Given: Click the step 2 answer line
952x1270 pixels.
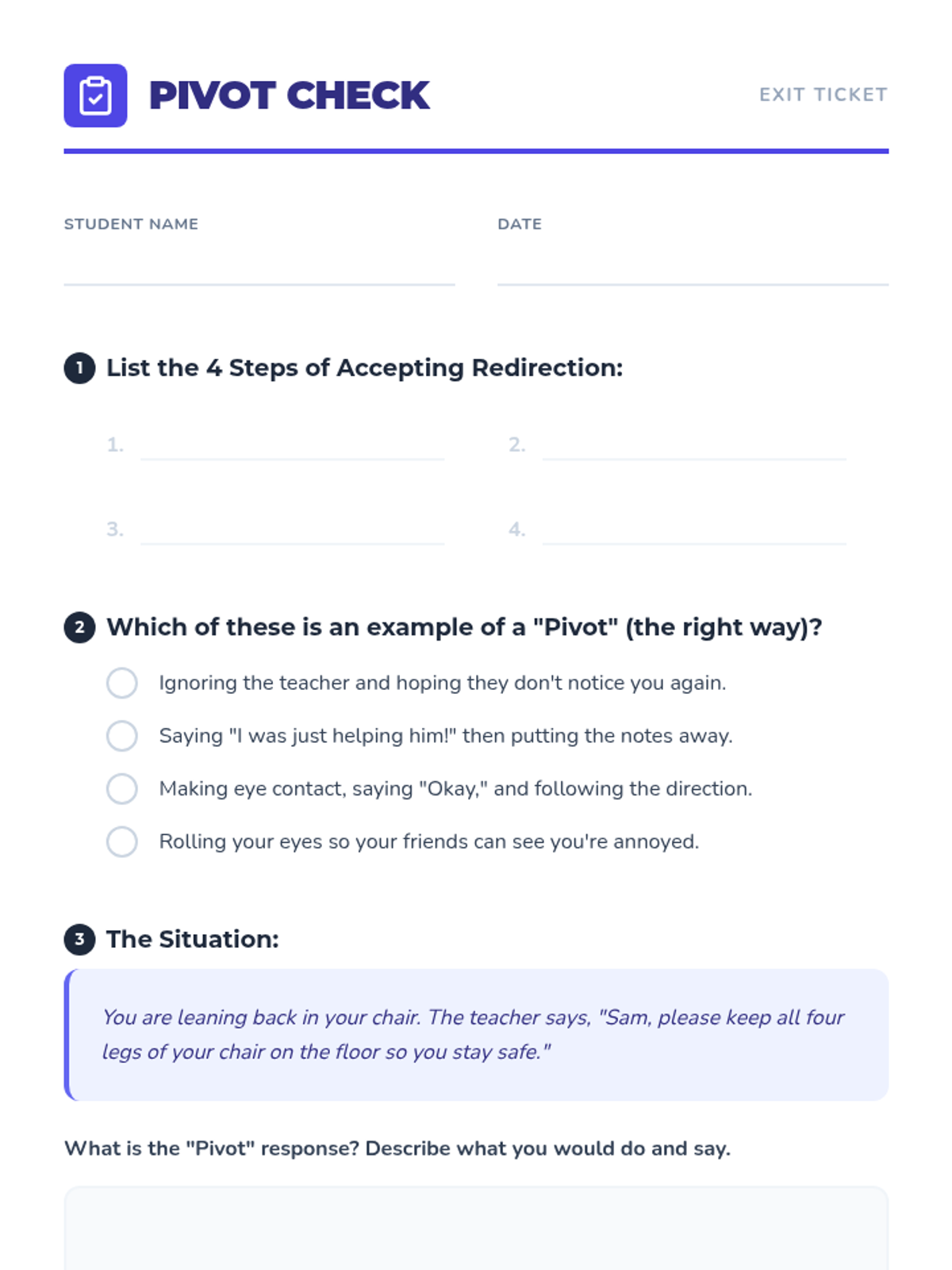Looking at the screenshot, I should (x=693, y=445).
